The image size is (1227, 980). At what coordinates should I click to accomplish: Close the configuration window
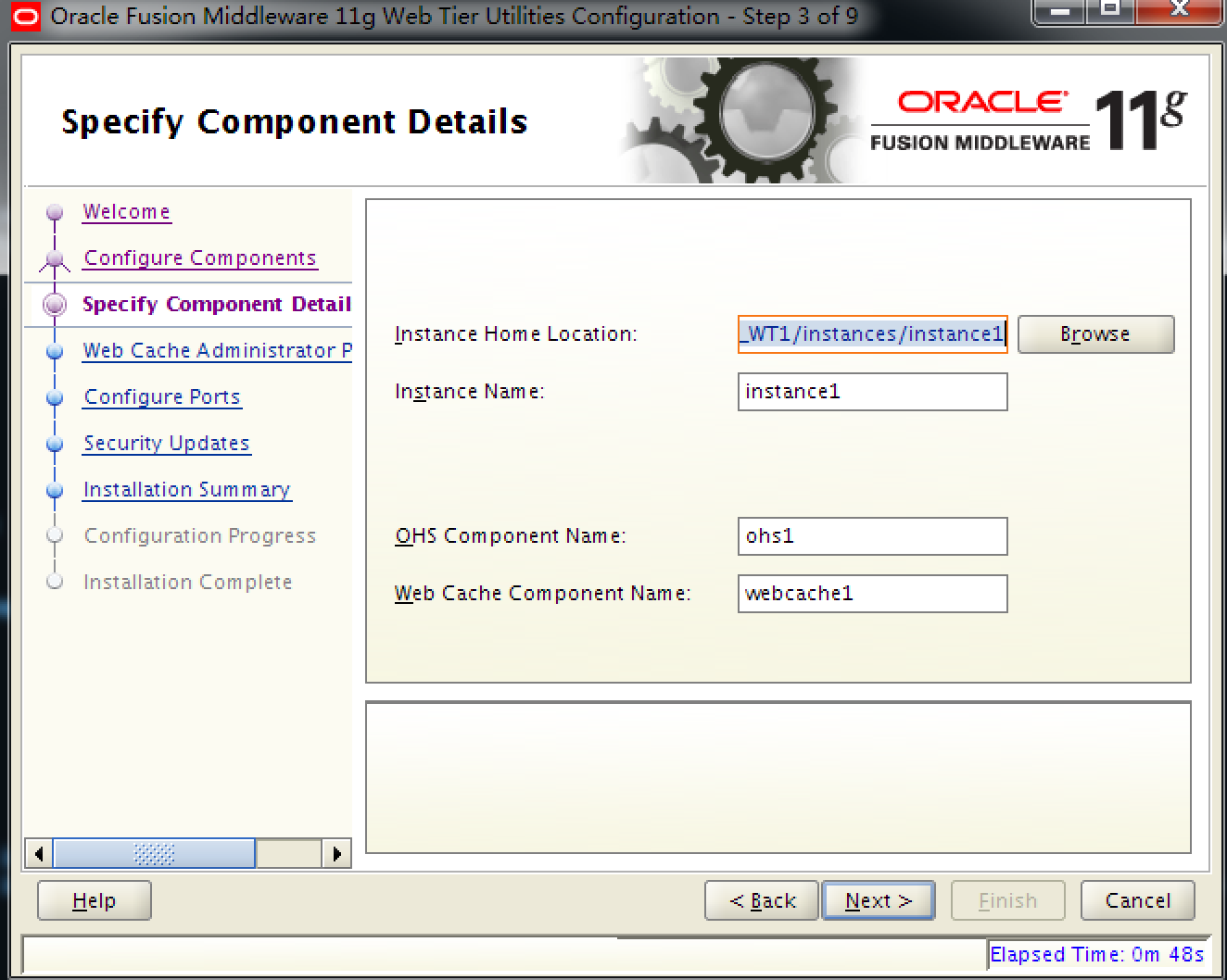coord(1179,11)
